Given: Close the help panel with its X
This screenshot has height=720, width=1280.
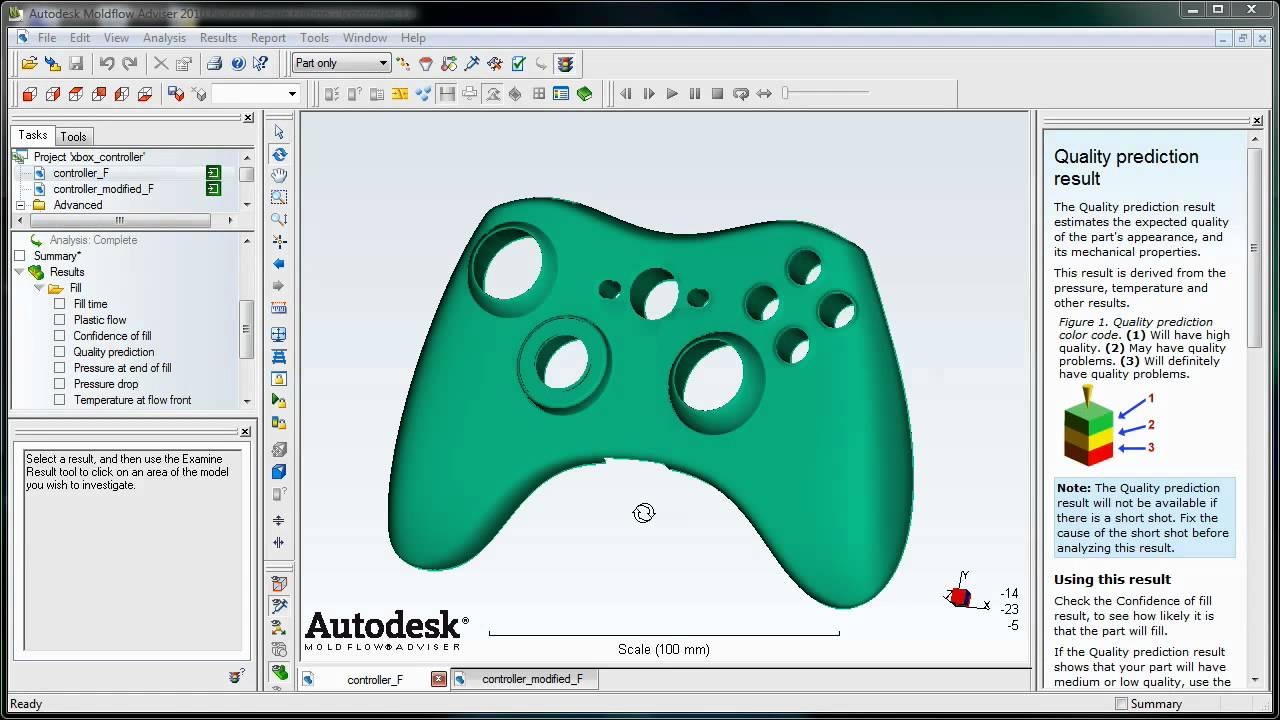Looking at the screenshot, I should 1257,121.
